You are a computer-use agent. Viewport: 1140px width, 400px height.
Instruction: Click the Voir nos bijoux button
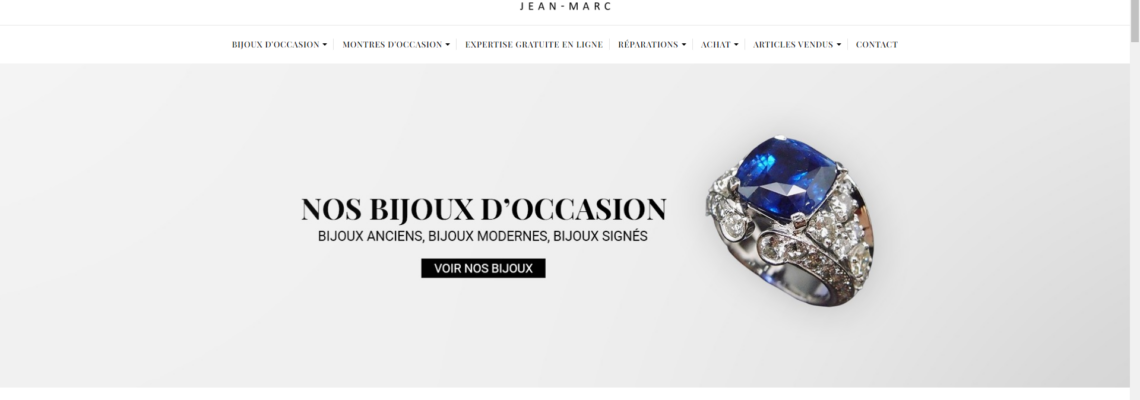tap(483, 268)
